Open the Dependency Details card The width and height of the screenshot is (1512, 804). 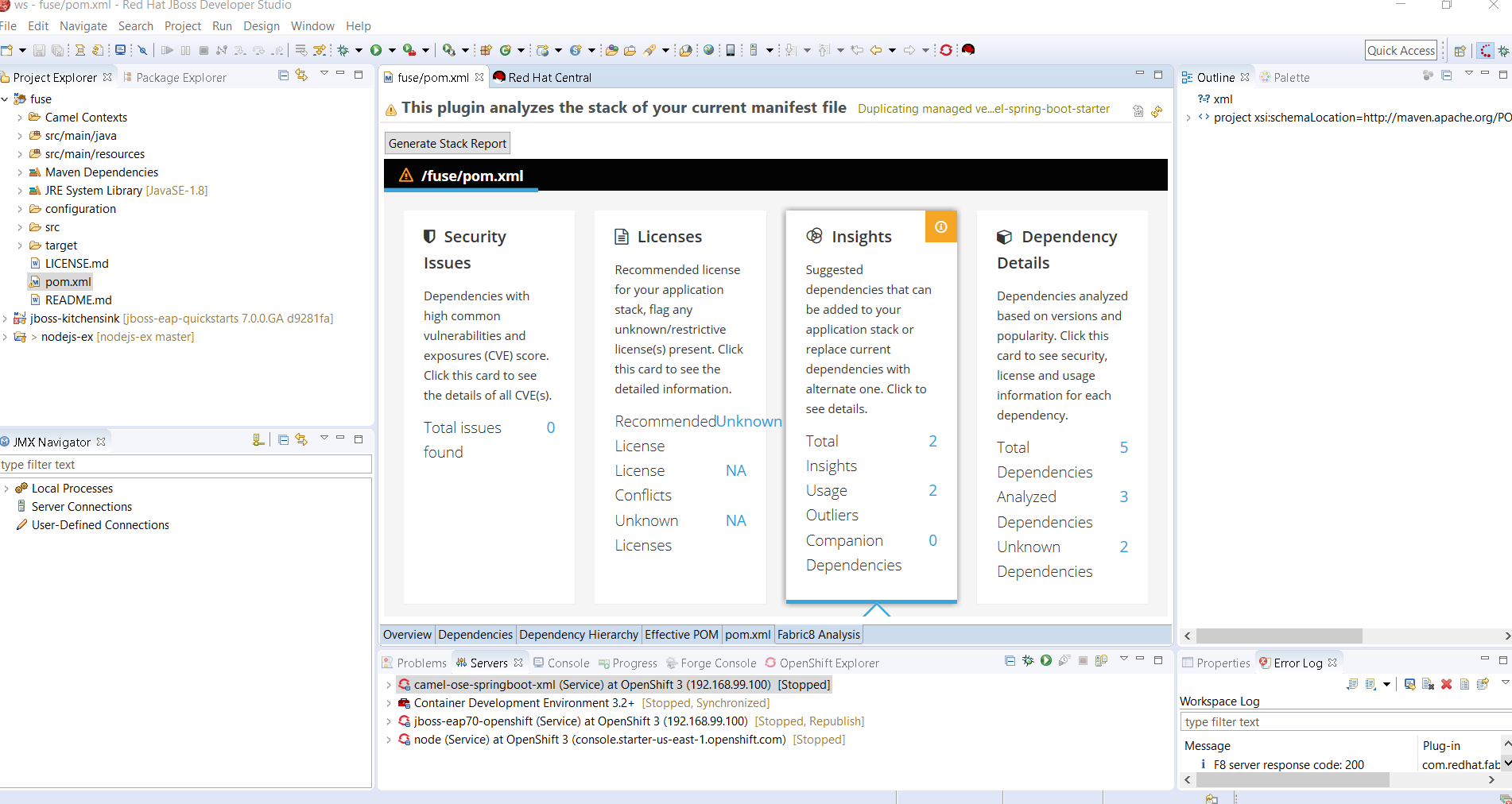pos(1062,407)
